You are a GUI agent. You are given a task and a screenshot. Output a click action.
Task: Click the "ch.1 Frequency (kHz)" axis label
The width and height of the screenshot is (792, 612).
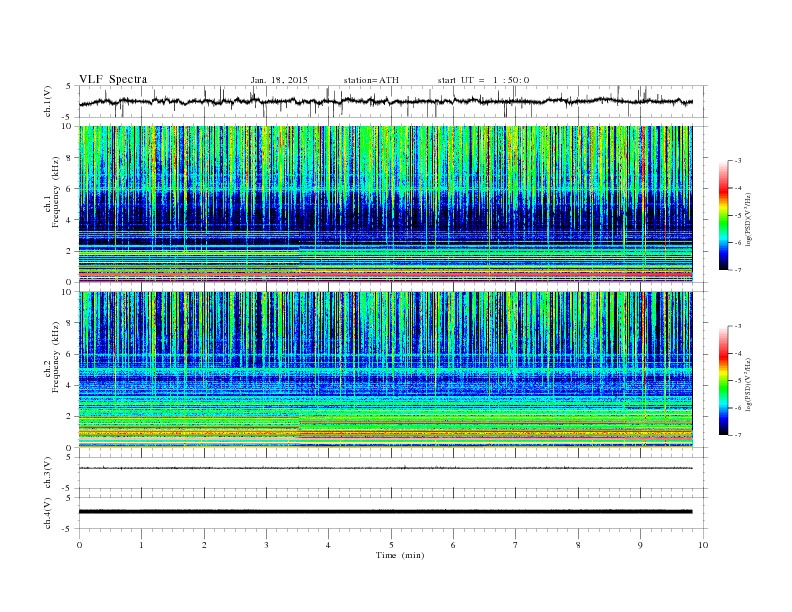pos(52,192)
